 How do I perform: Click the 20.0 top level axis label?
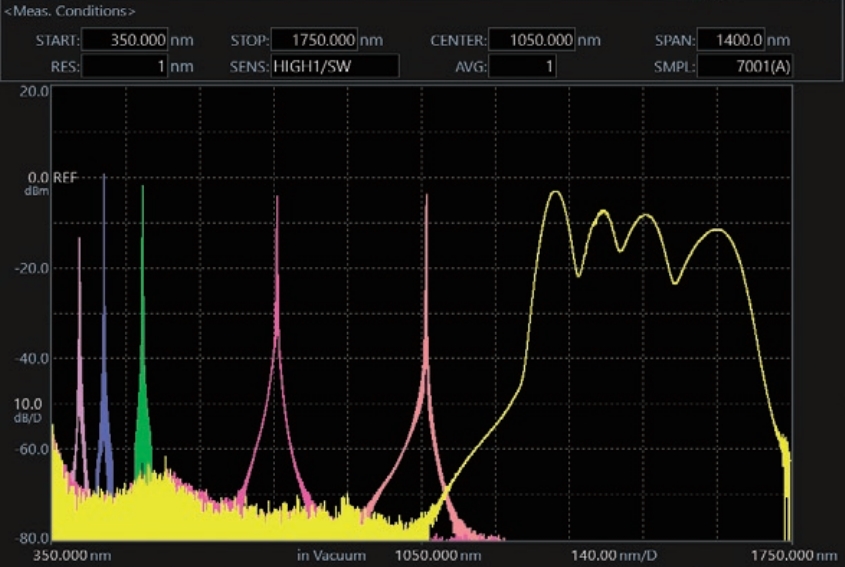click(34, 90)
